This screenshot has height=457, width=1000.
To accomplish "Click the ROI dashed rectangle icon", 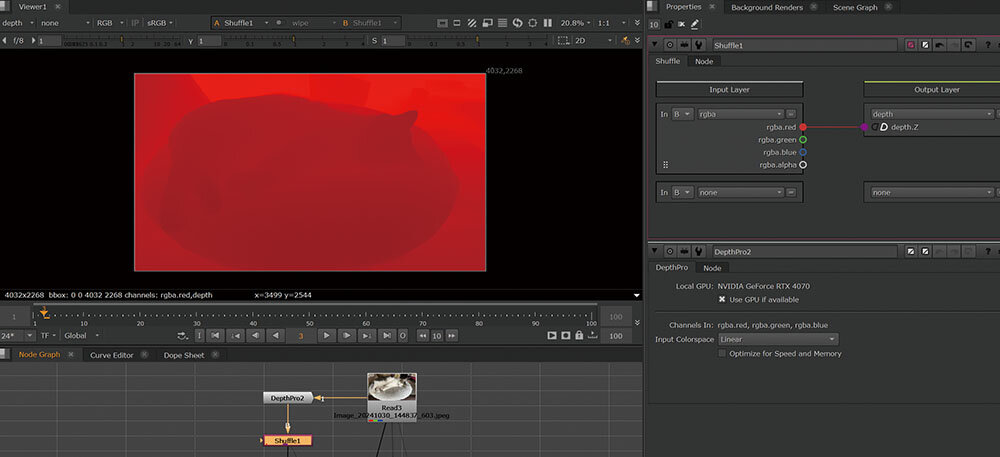I will [563, 40].
